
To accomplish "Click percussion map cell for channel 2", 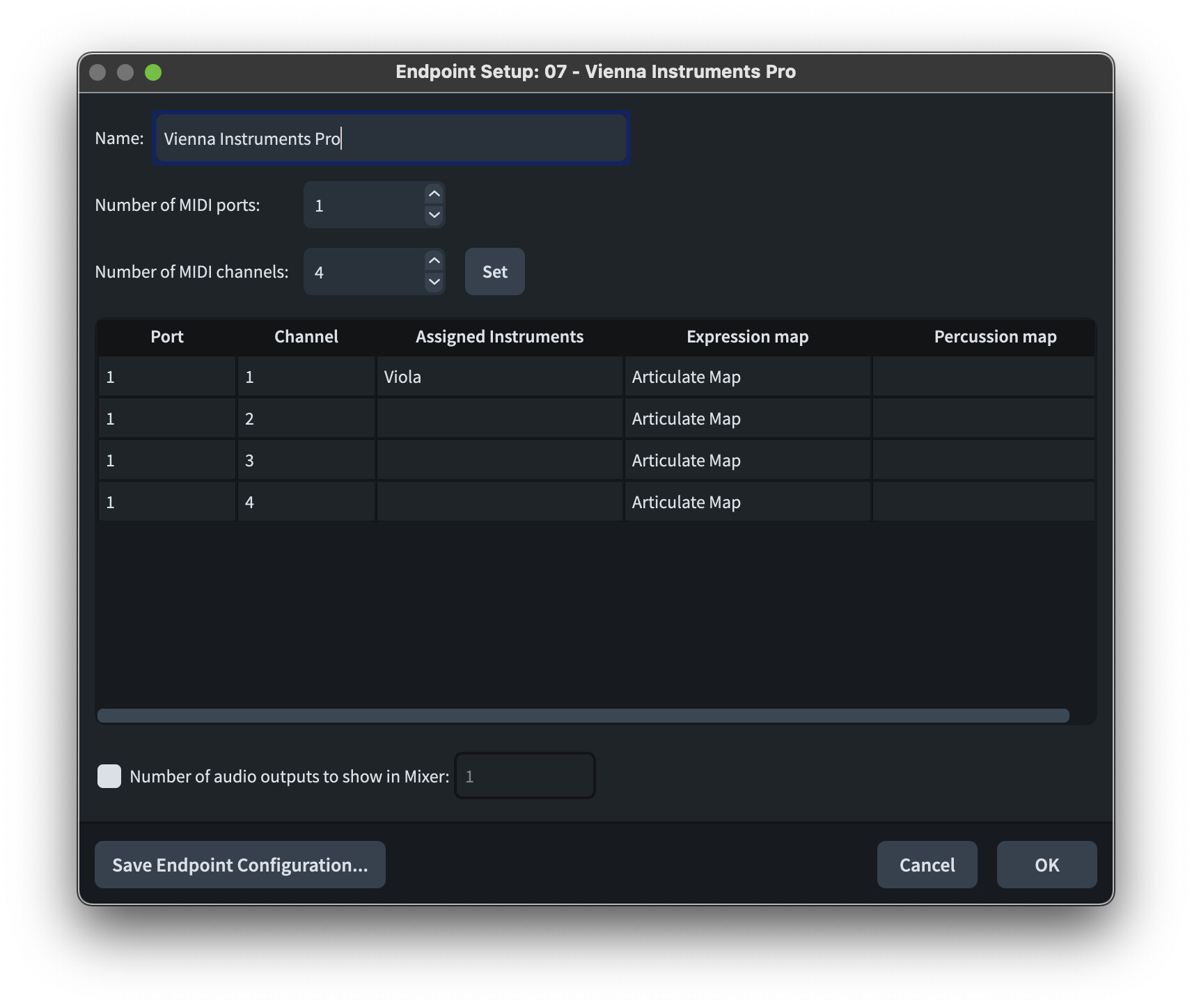I will point(984,418).
